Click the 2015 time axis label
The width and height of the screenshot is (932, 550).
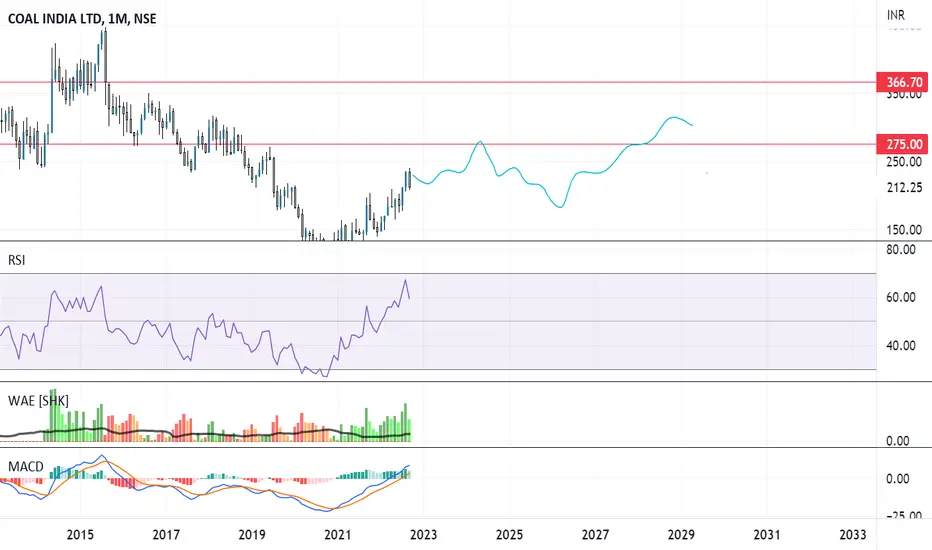pos(80,535)
